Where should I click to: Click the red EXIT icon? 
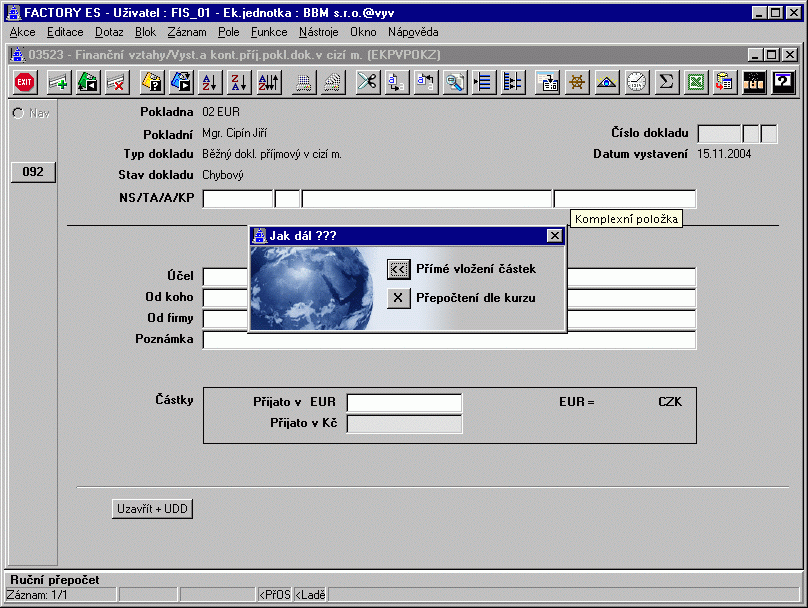pyautogui.click(x=24, y=82)
